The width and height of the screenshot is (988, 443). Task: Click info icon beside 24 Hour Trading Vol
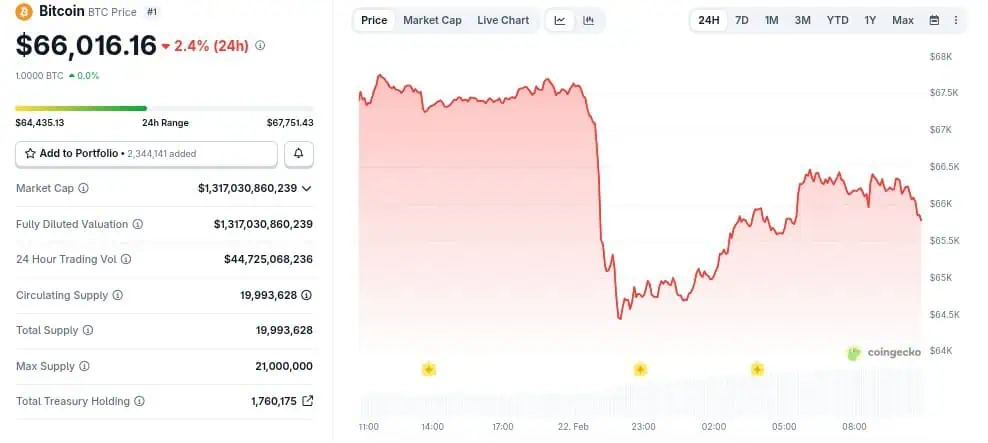126,259
